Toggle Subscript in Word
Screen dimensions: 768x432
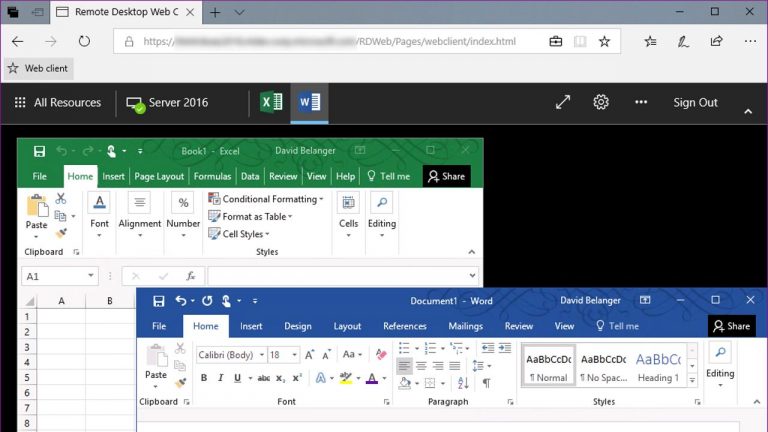pos(280,378)
